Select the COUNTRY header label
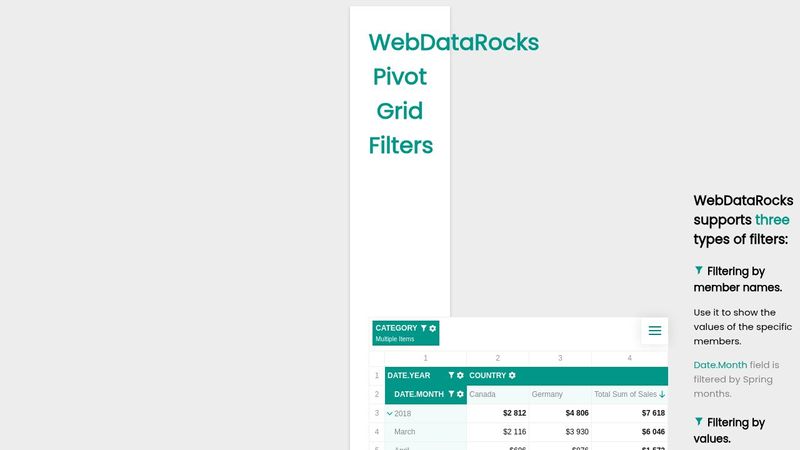This screenshot has width=800, height=450. [x=487, y=375]
